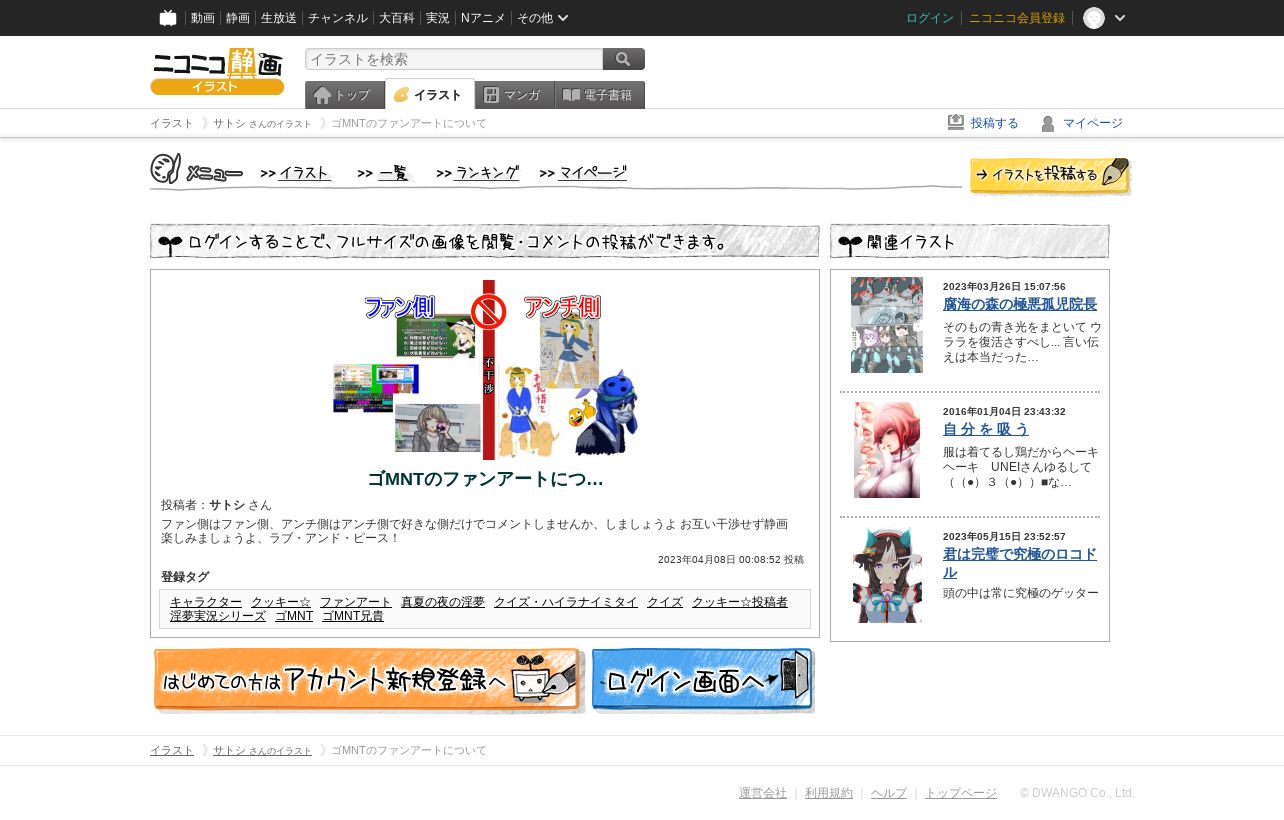Expand the account menu chevron
Screen dimensions: 1284x820
[1120, 18]
